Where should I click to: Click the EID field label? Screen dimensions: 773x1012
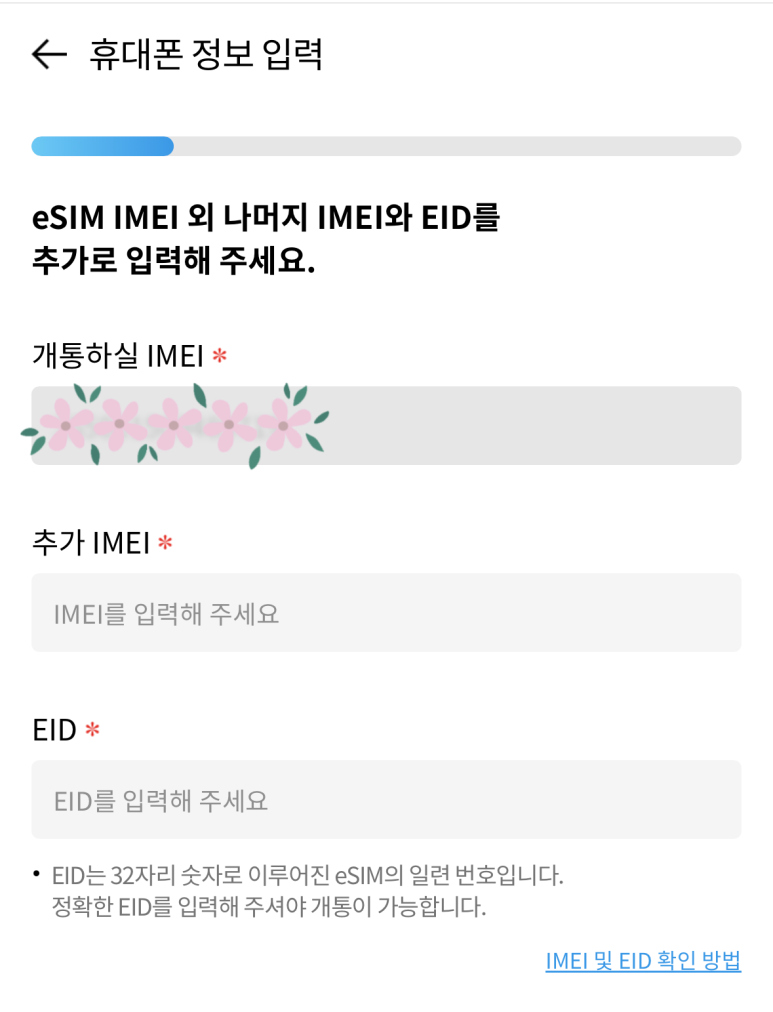point(54,730)
